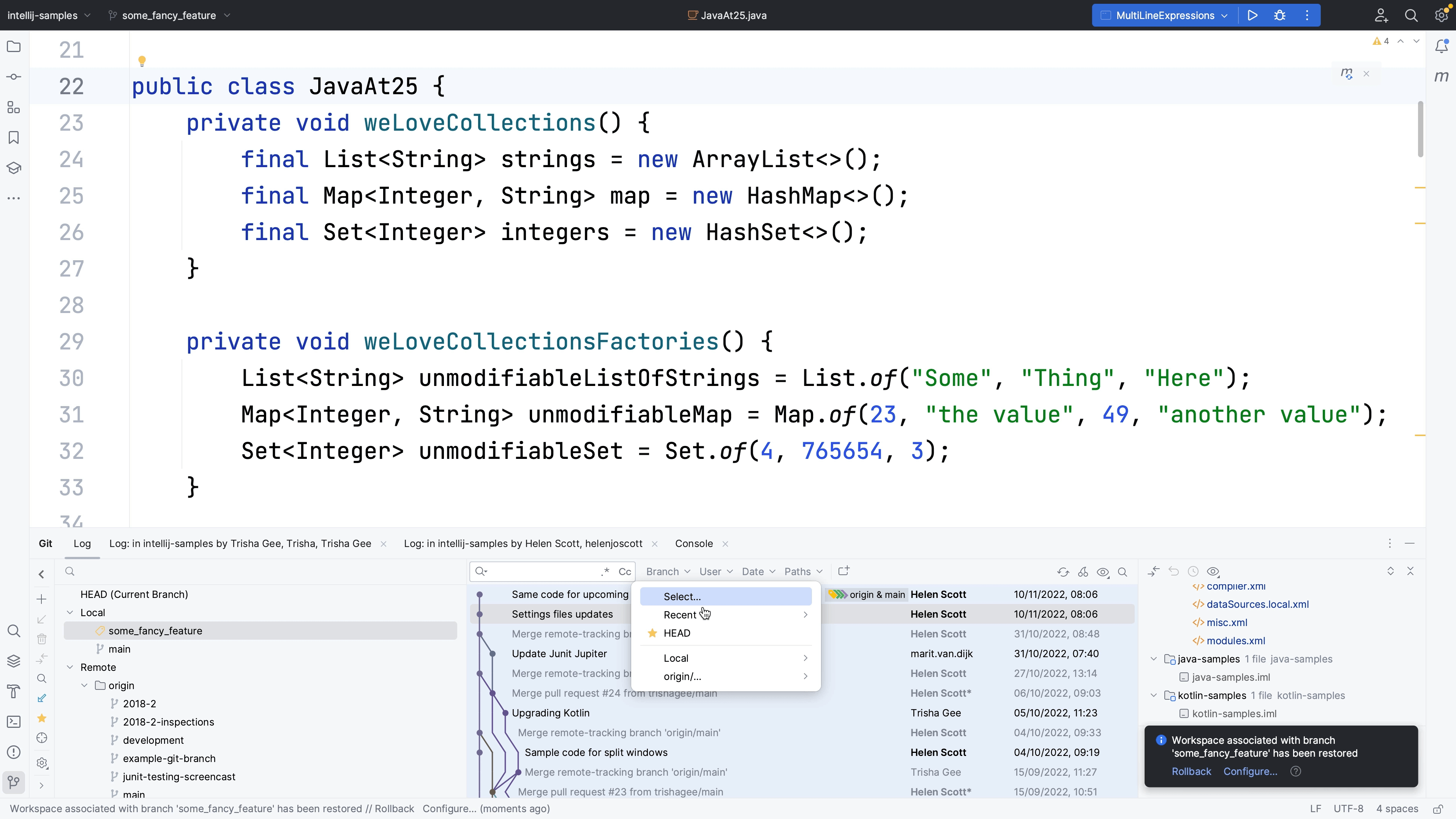
Task: Collapse the Remote branches node
Action: coord(71,667)
